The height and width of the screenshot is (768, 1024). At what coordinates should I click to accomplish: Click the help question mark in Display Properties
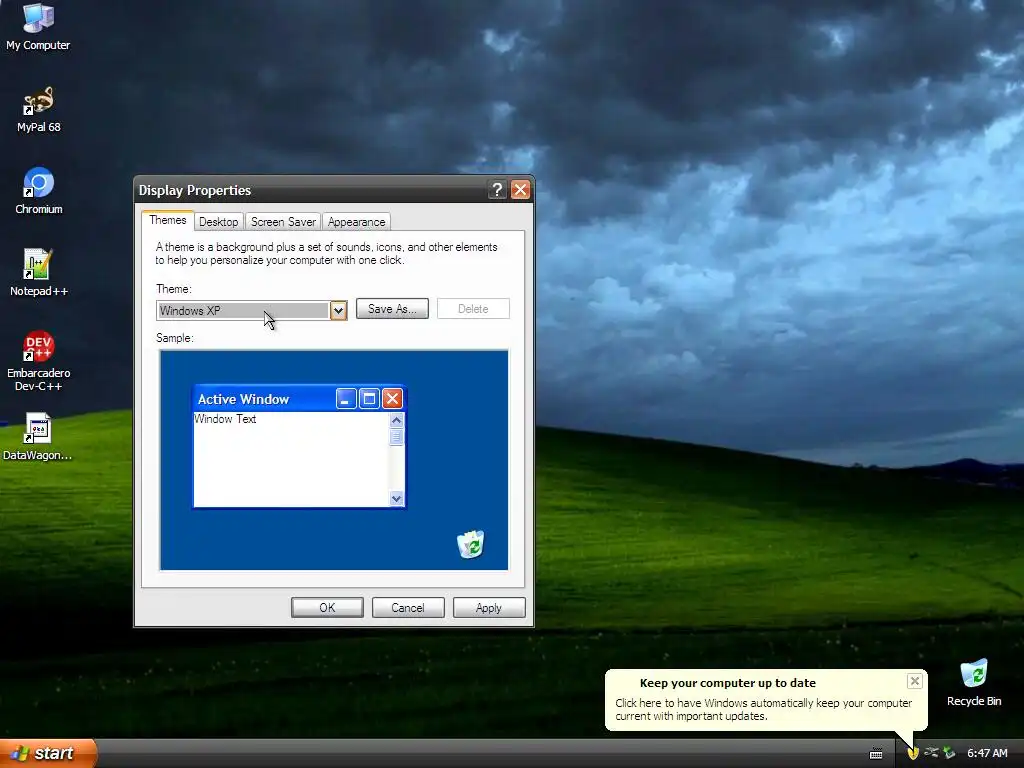tap(497, 189)
